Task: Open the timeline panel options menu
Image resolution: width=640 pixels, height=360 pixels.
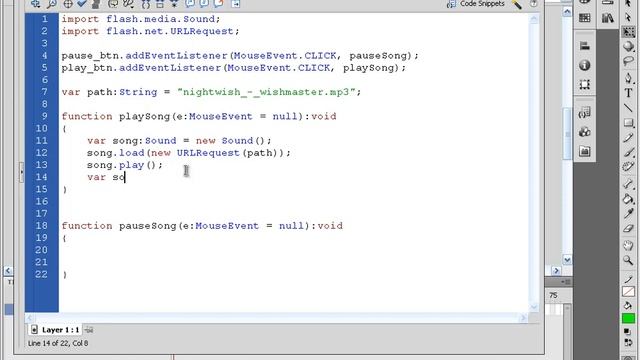Action: (x=565, y=282)
